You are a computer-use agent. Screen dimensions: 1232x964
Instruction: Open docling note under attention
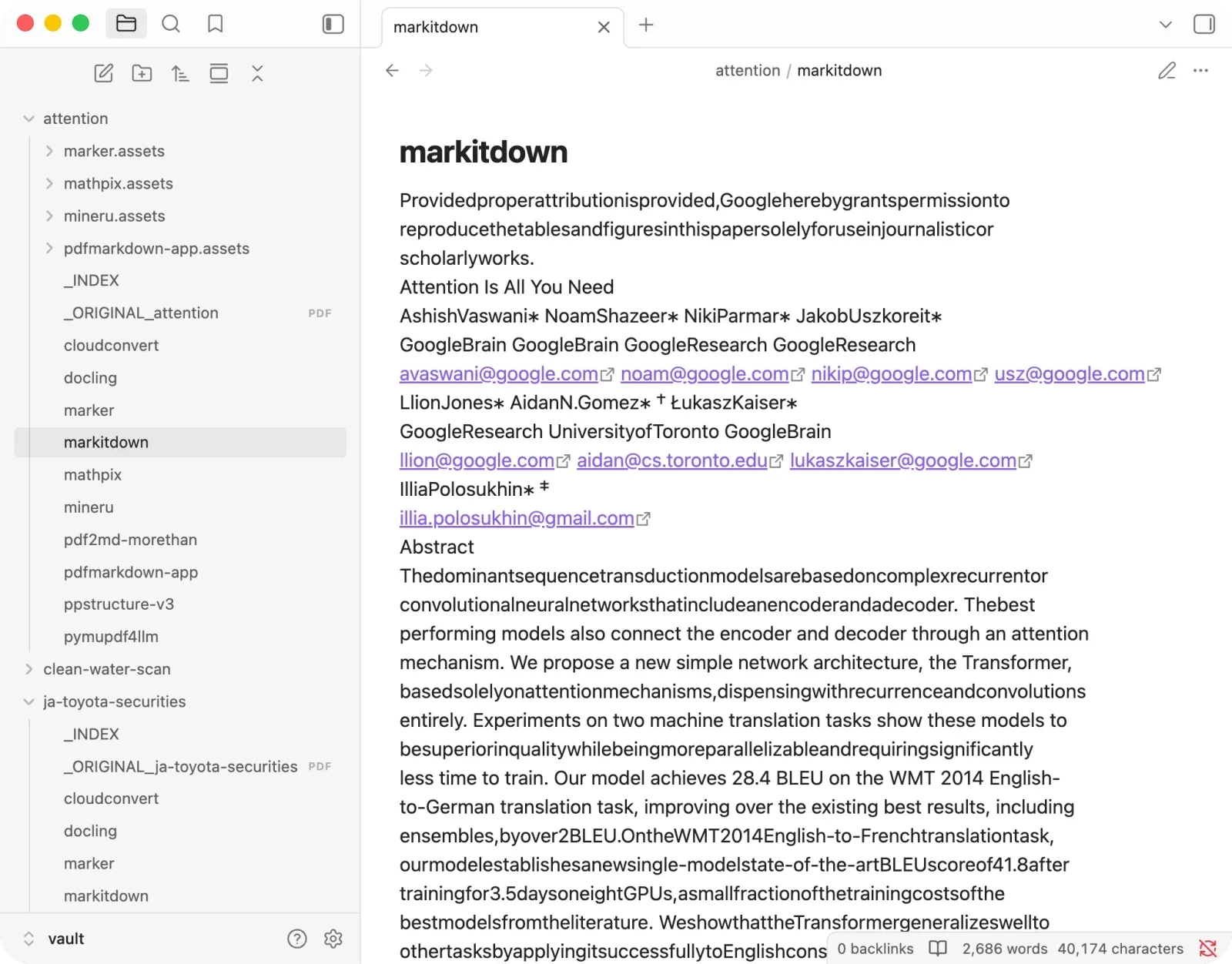(x=180, y=377)
